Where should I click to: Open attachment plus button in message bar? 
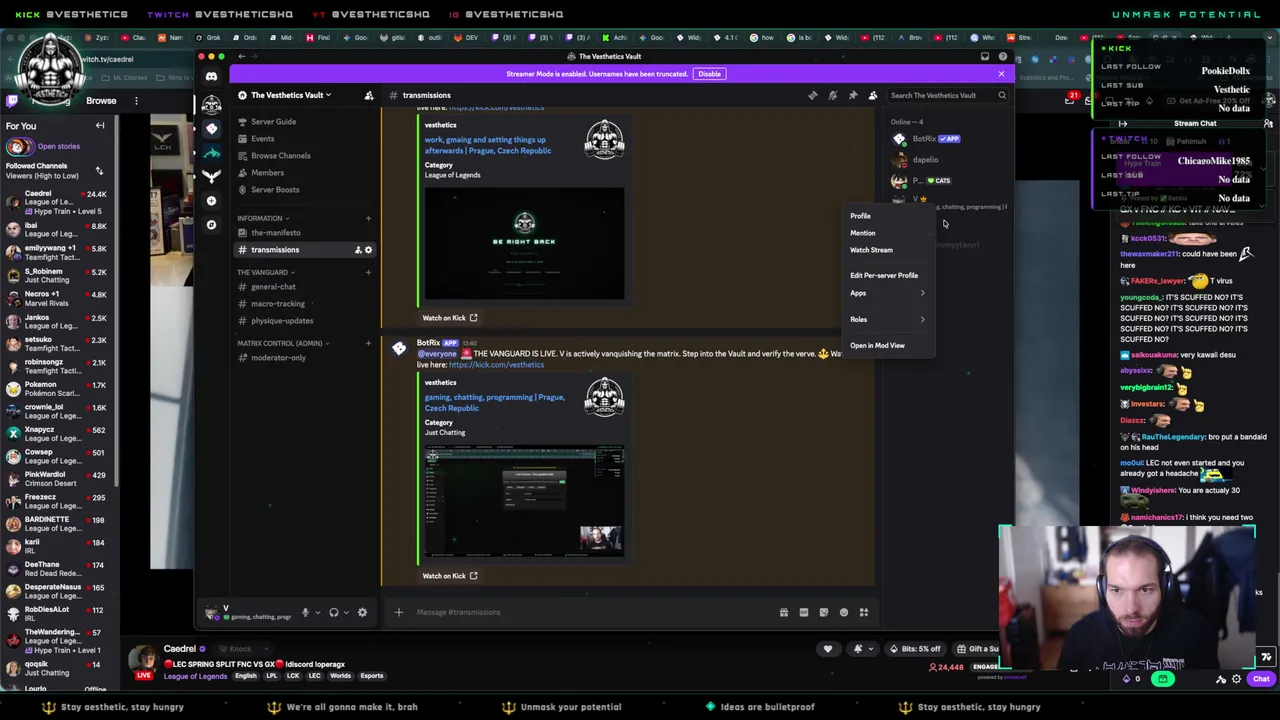[x=398, y=612]
